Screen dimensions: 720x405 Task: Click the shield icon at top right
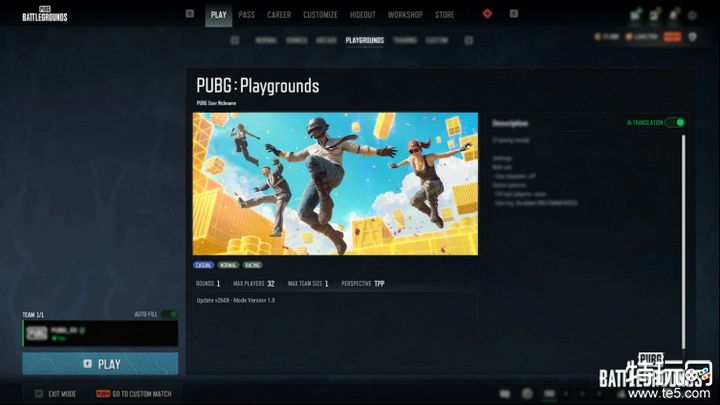tap(692, 37)
